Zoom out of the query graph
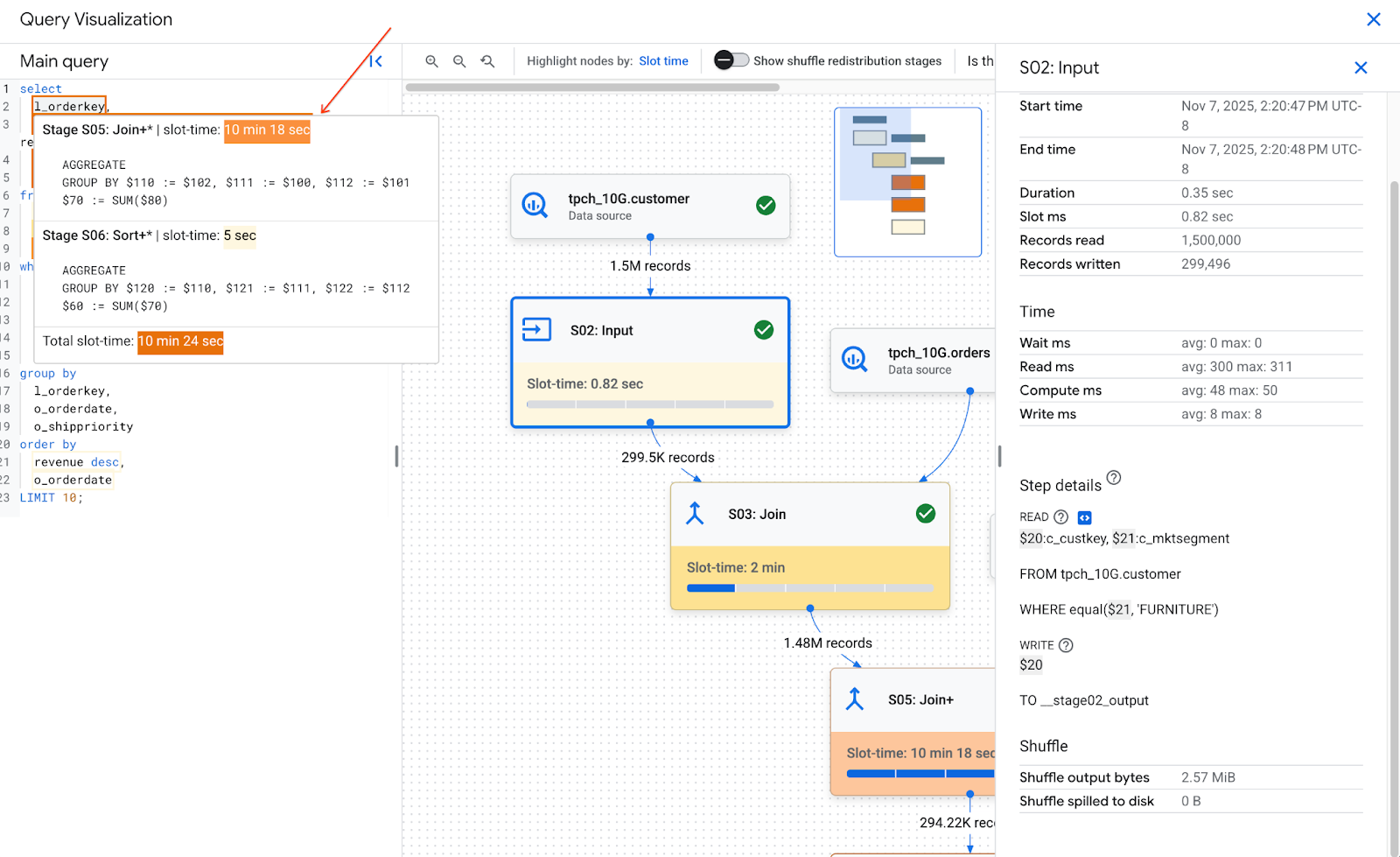The width and height of the screenshot is (1400, 857). tap(459, 60)
